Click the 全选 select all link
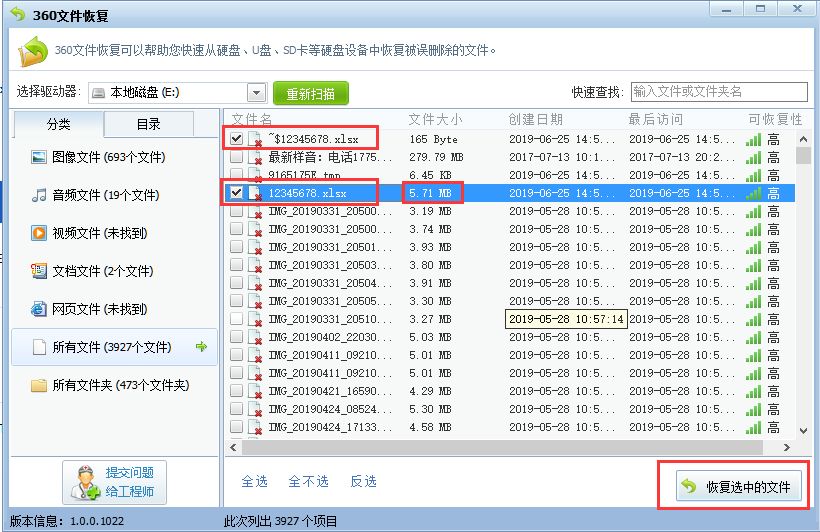 coord(255,481)
